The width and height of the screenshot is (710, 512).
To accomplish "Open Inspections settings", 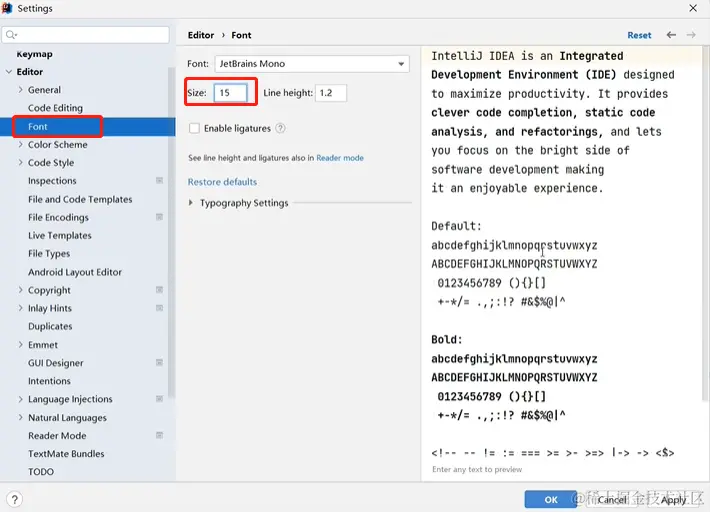I will point(52,181).
